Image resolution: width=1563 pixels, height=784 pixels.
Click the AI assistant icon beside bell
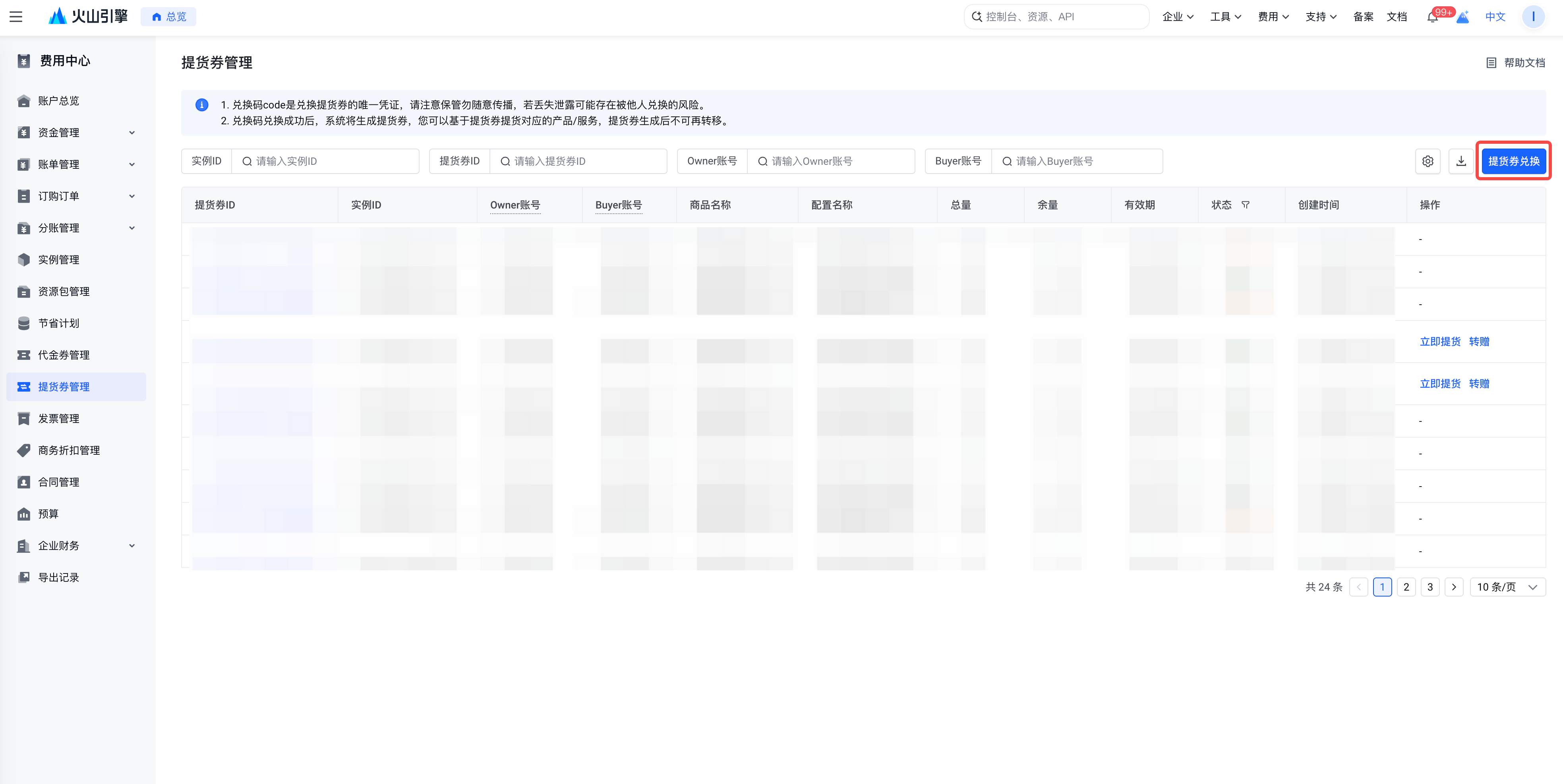(x=1463, y=17)
